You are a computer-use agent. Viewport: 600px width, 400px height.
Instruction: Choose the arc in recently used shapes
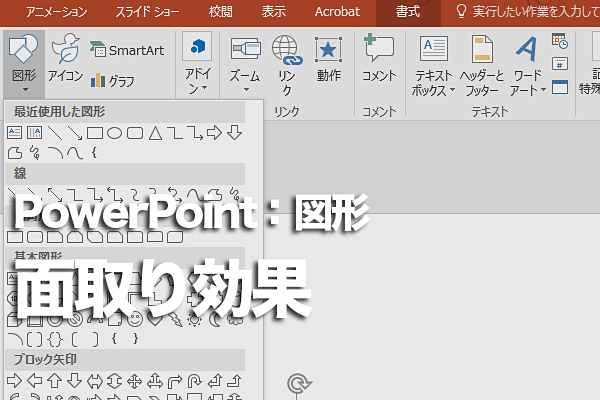point(56,153)
